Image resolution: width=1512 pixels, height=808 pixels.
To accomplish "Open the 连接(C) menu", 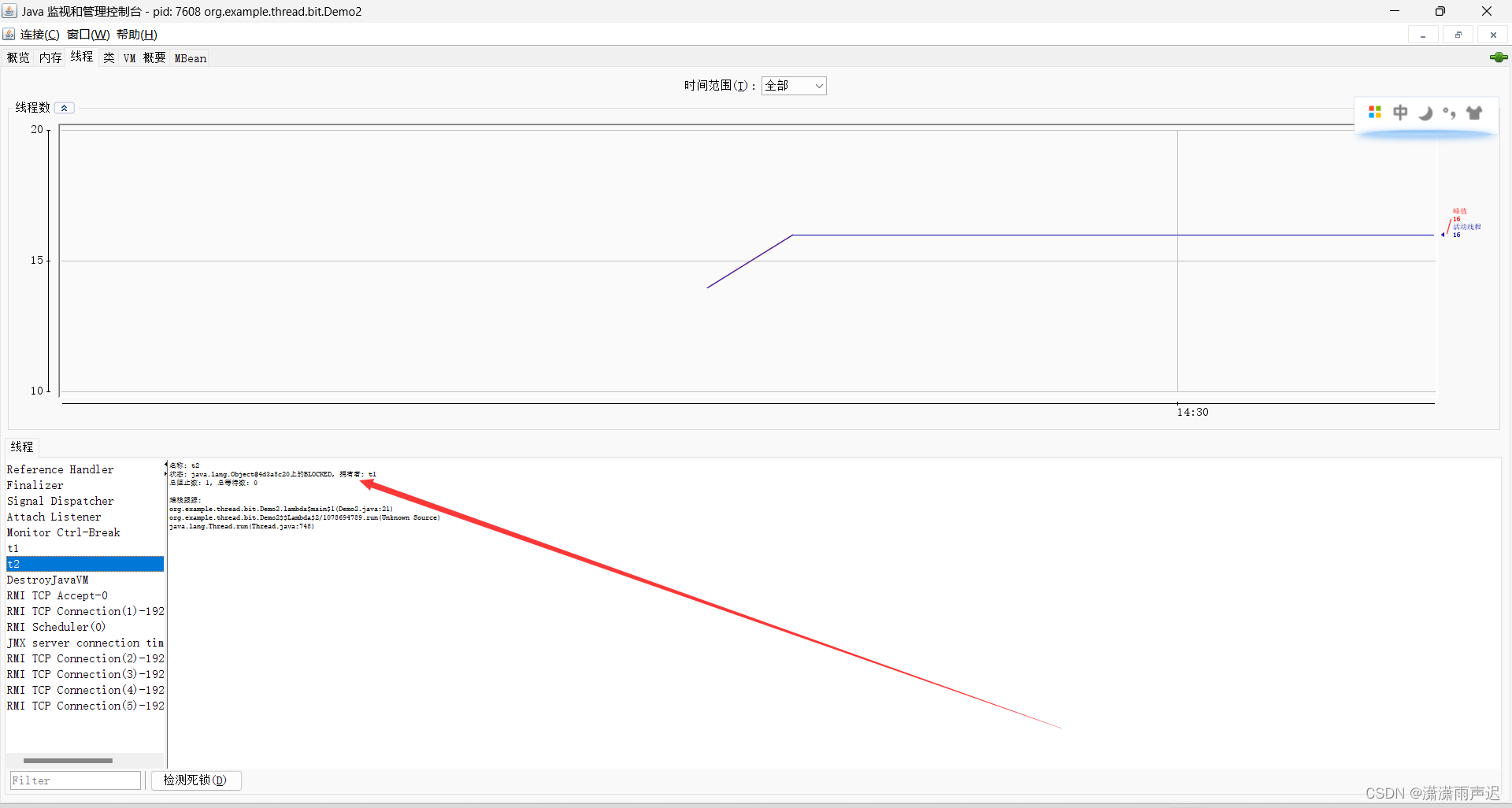I will (39, 35).
